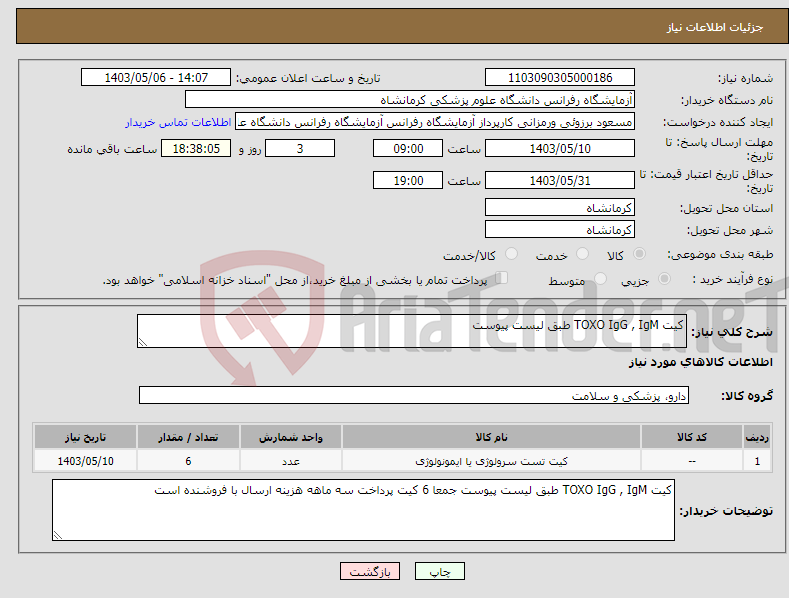Click the توضیحات خریدار label
789x598 pixels.
pyautogui.click(x=726, y=511)
